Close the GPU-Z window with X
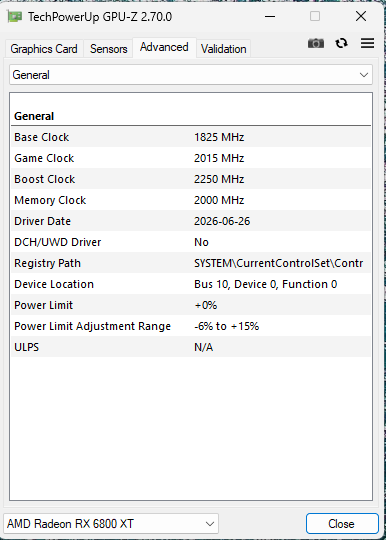Screen dimensions: 386x540 [x=361, y=16]
